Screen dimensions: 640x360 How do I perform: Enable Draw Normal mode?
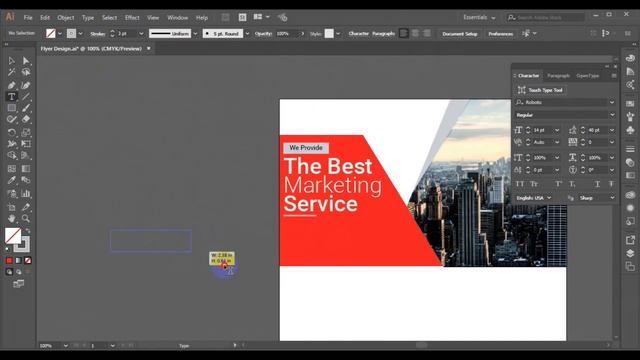[x=9, y=272]
